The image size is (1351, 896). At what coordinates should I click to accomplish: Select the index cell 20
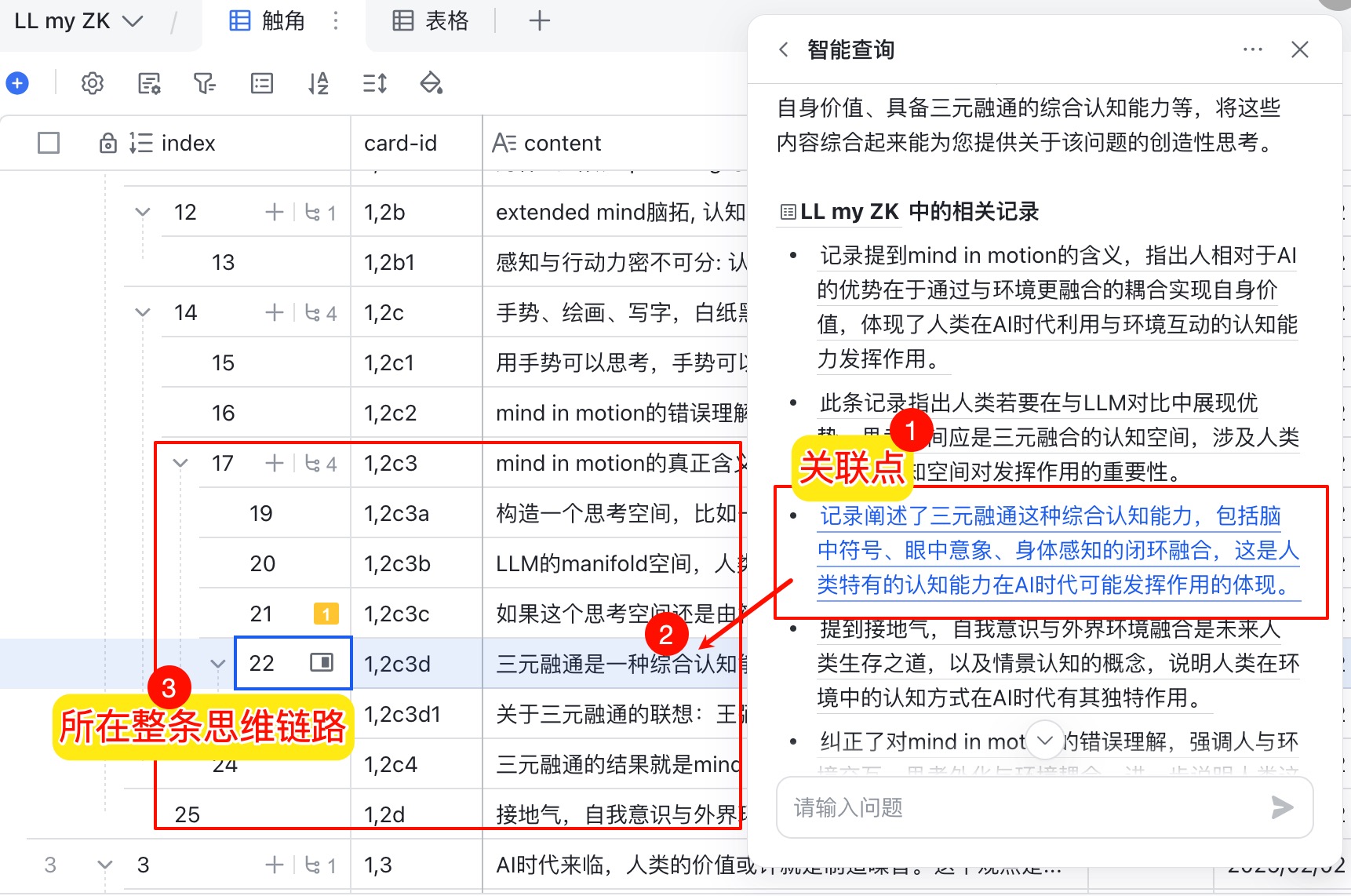[x=275, y=563]
